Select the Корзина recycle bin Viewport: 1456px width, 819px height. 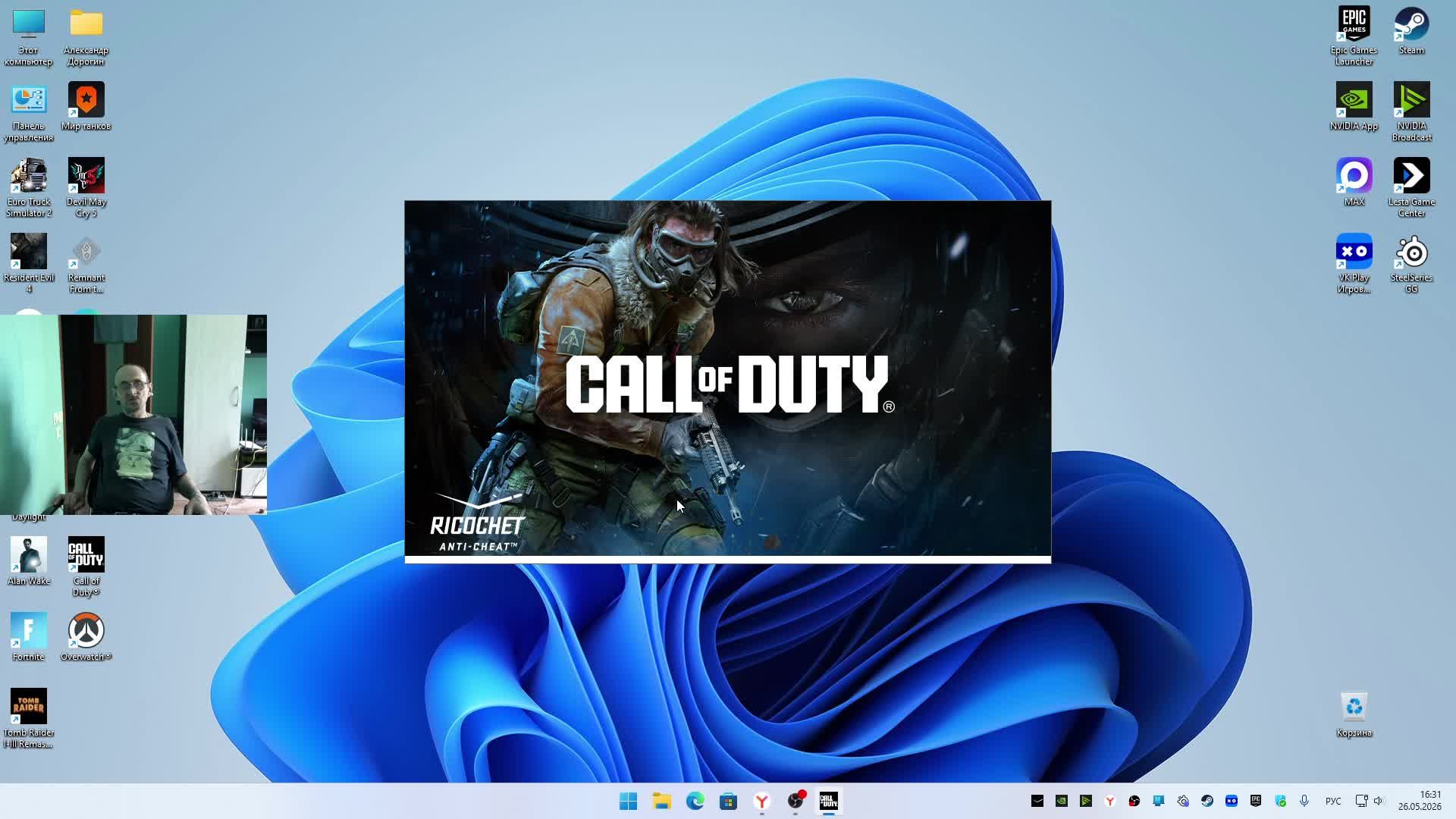pyautogui.click(x=1354, y=714)
